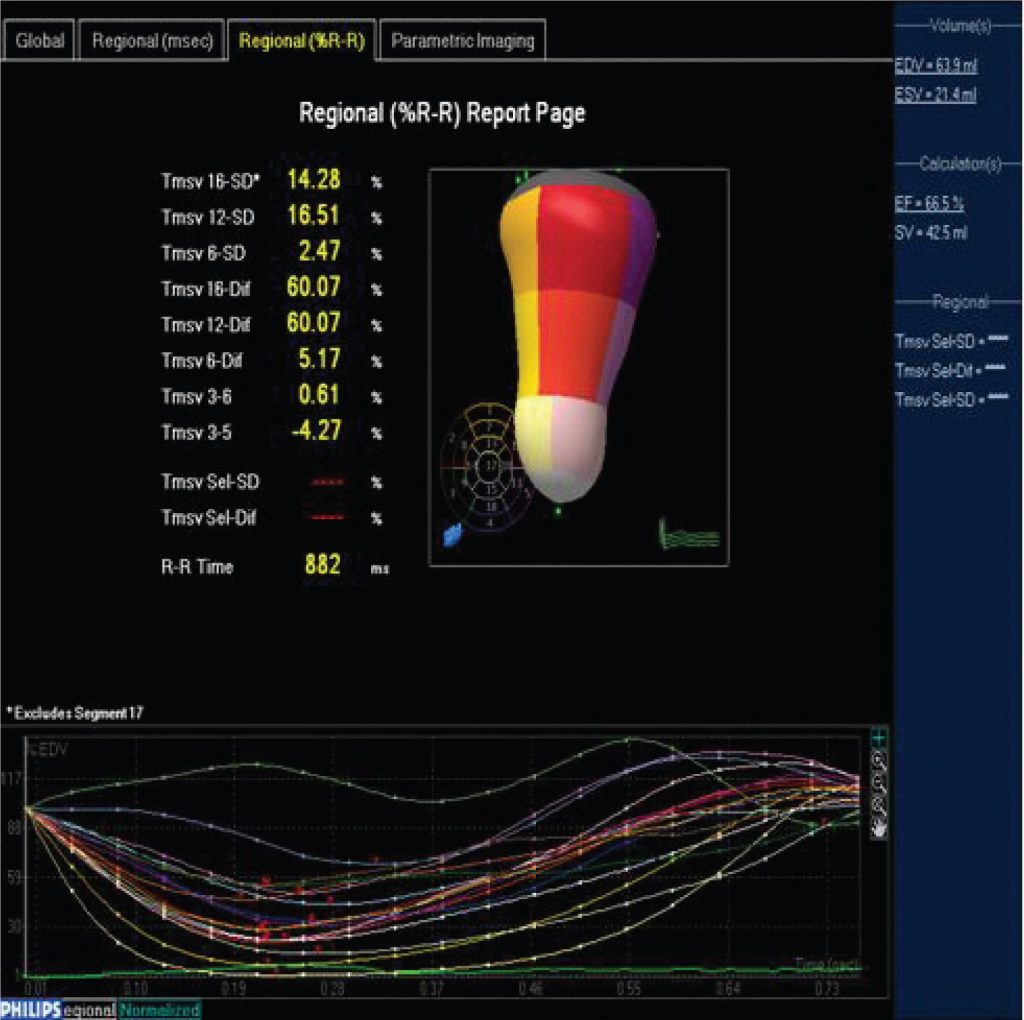Click the Tmsv 16-SD value 14.28

point(314,180)
